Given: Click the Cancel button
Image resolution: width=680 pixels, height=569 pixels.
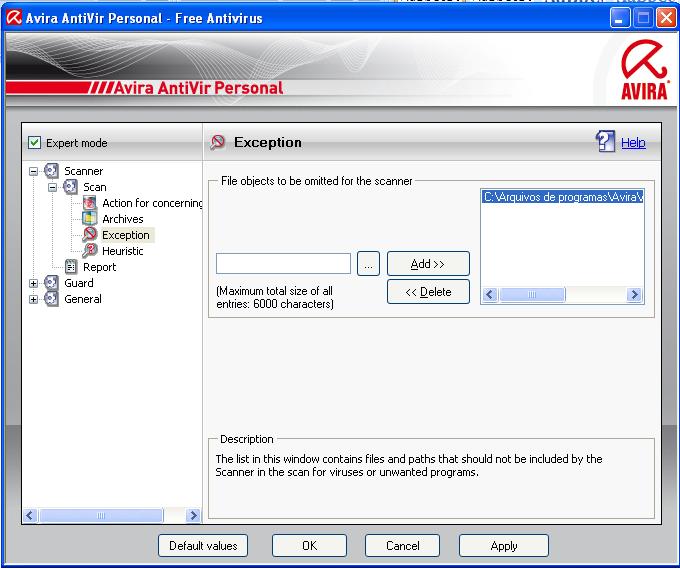Looking at the screenshot, I should (402, 546).
